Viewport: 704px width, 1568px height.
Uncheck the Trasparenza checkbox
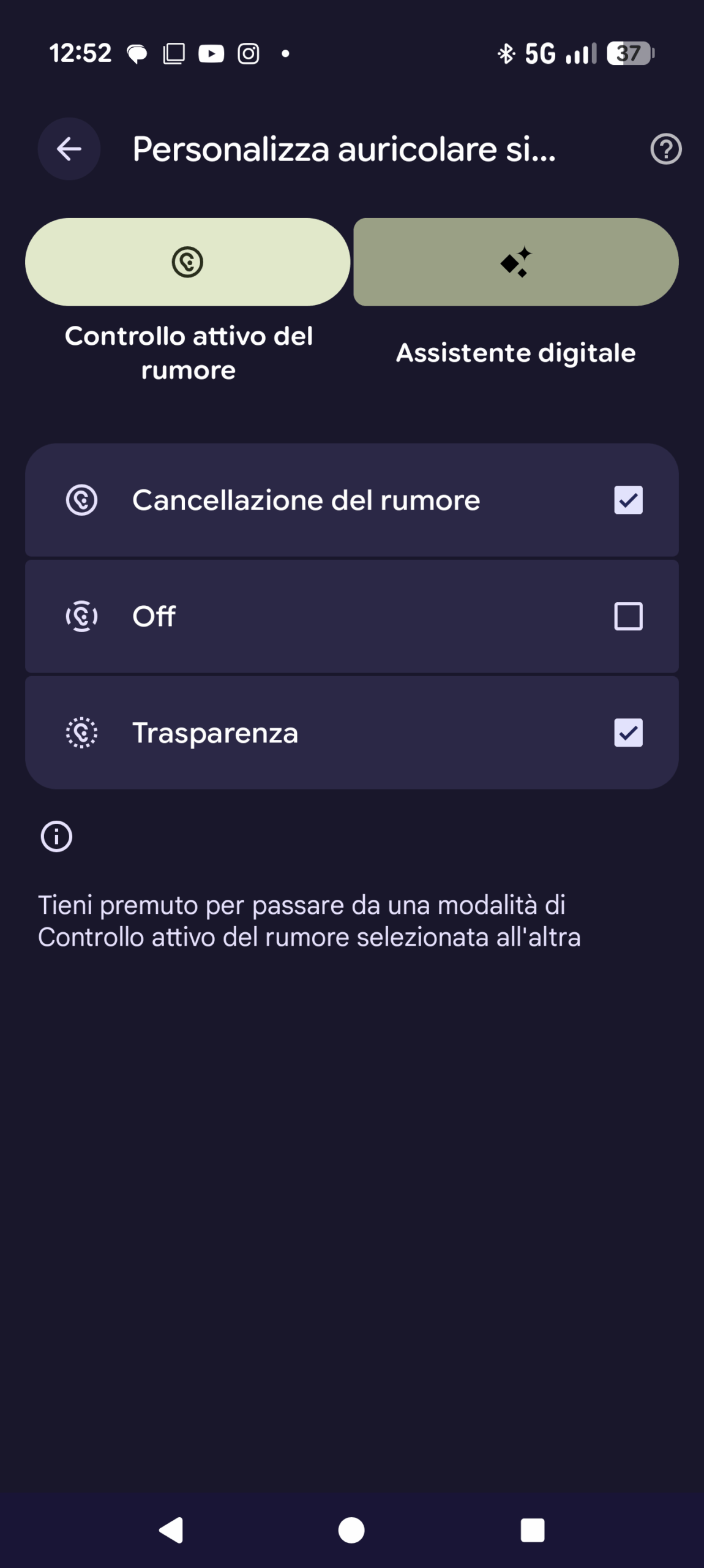click(628, 733)
